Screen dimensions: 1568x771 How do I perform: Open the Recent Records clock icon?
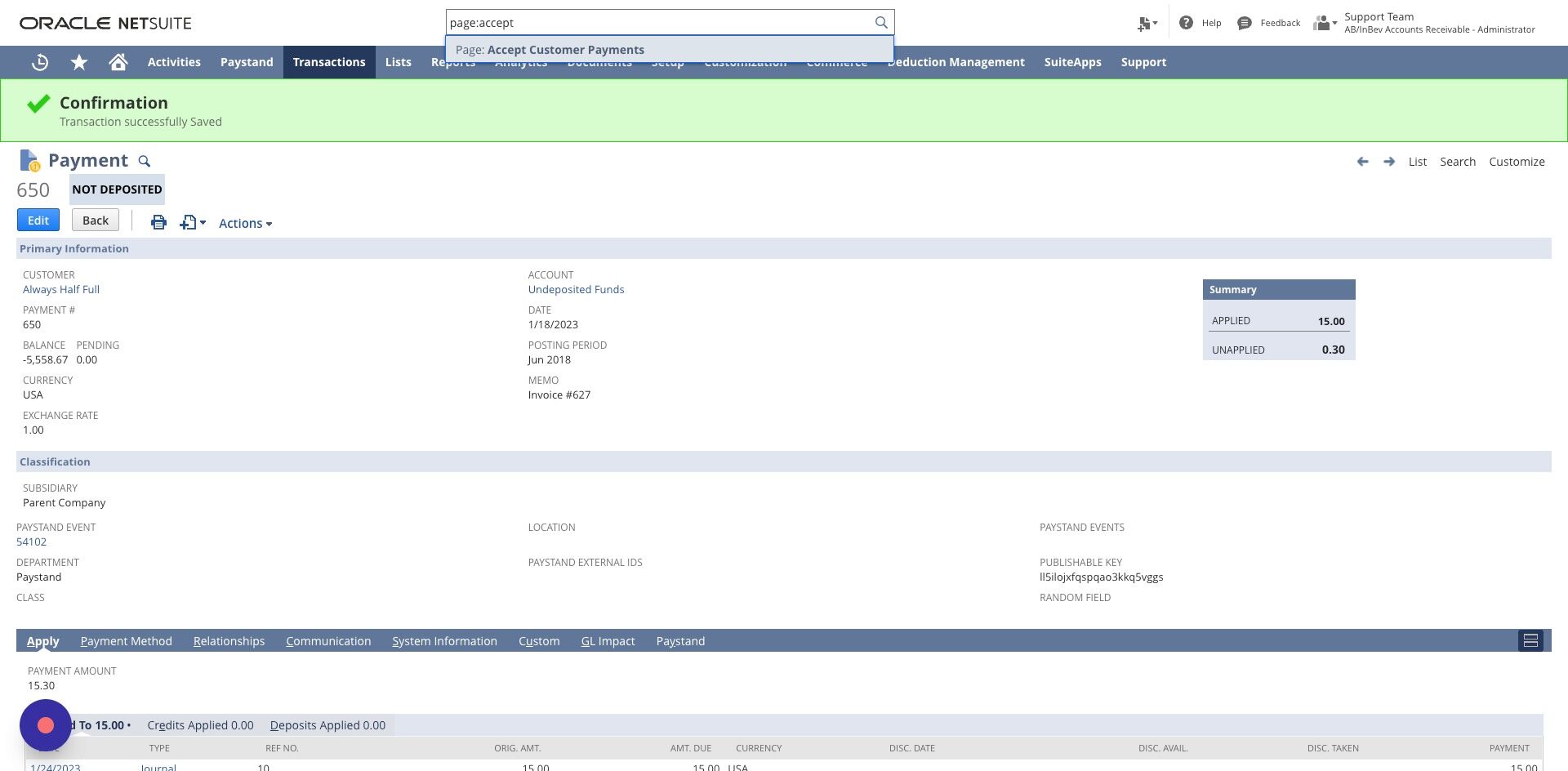coord(40,62)
